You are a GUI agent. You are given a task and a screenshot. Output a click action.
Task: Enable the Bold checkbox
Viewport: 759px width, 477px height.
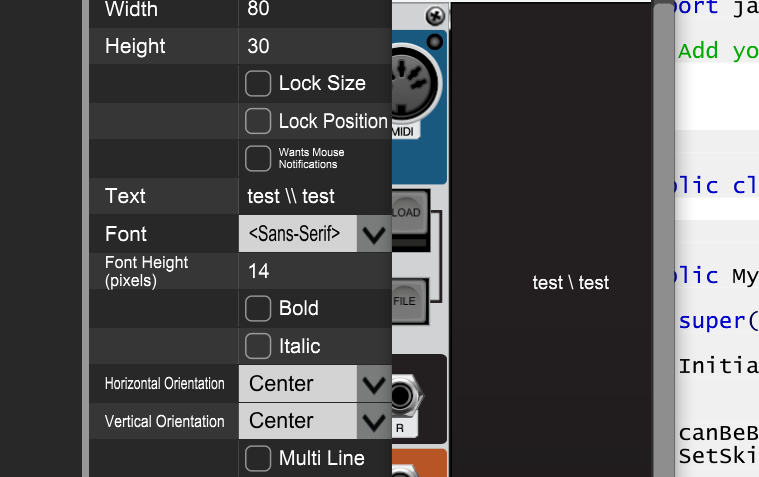pos(258,308)
